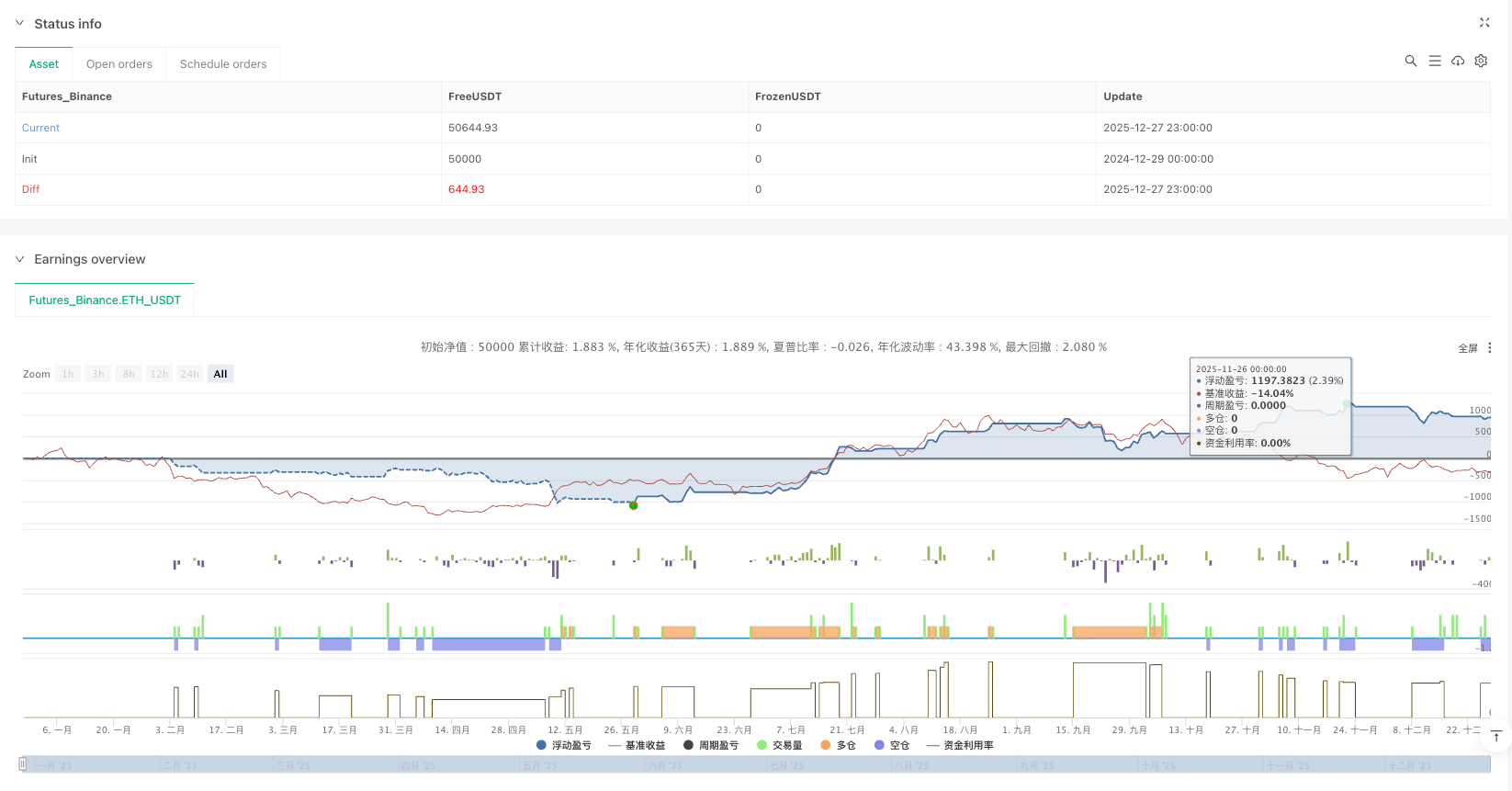This screenshot has width=1512, height=791.
Task: Toggle 基准收益 series in legend
Action: pyautogui.click(x=637, y=745)
